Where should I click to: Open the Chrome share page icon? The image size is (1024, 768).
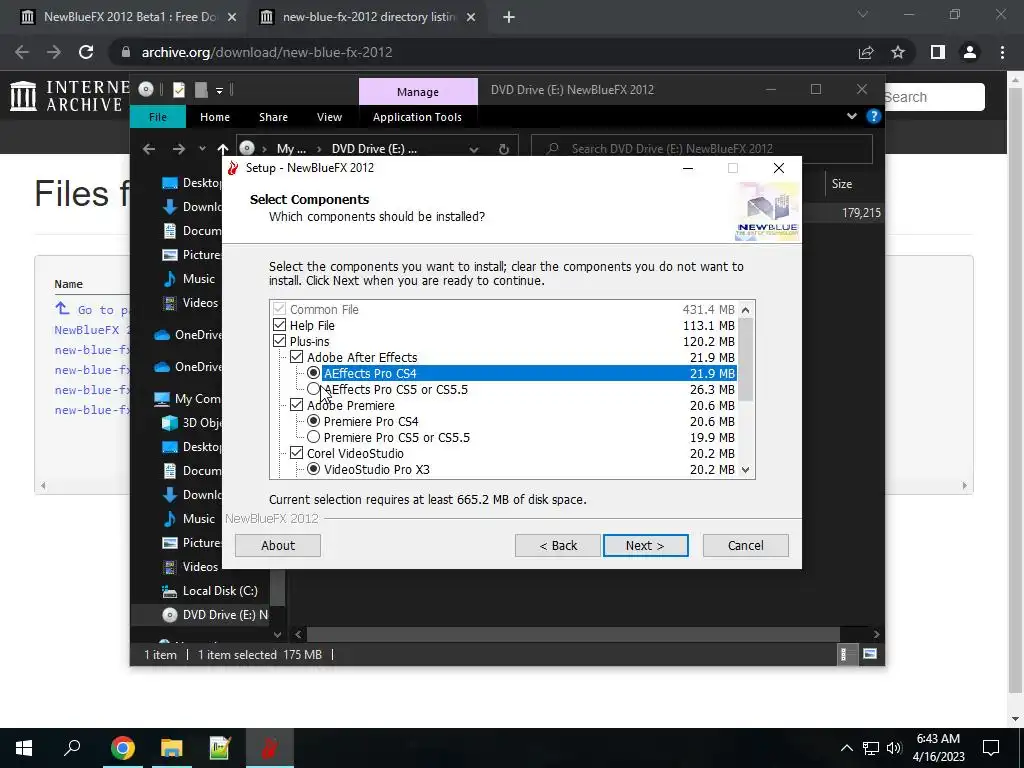click(x=866, y=52)
